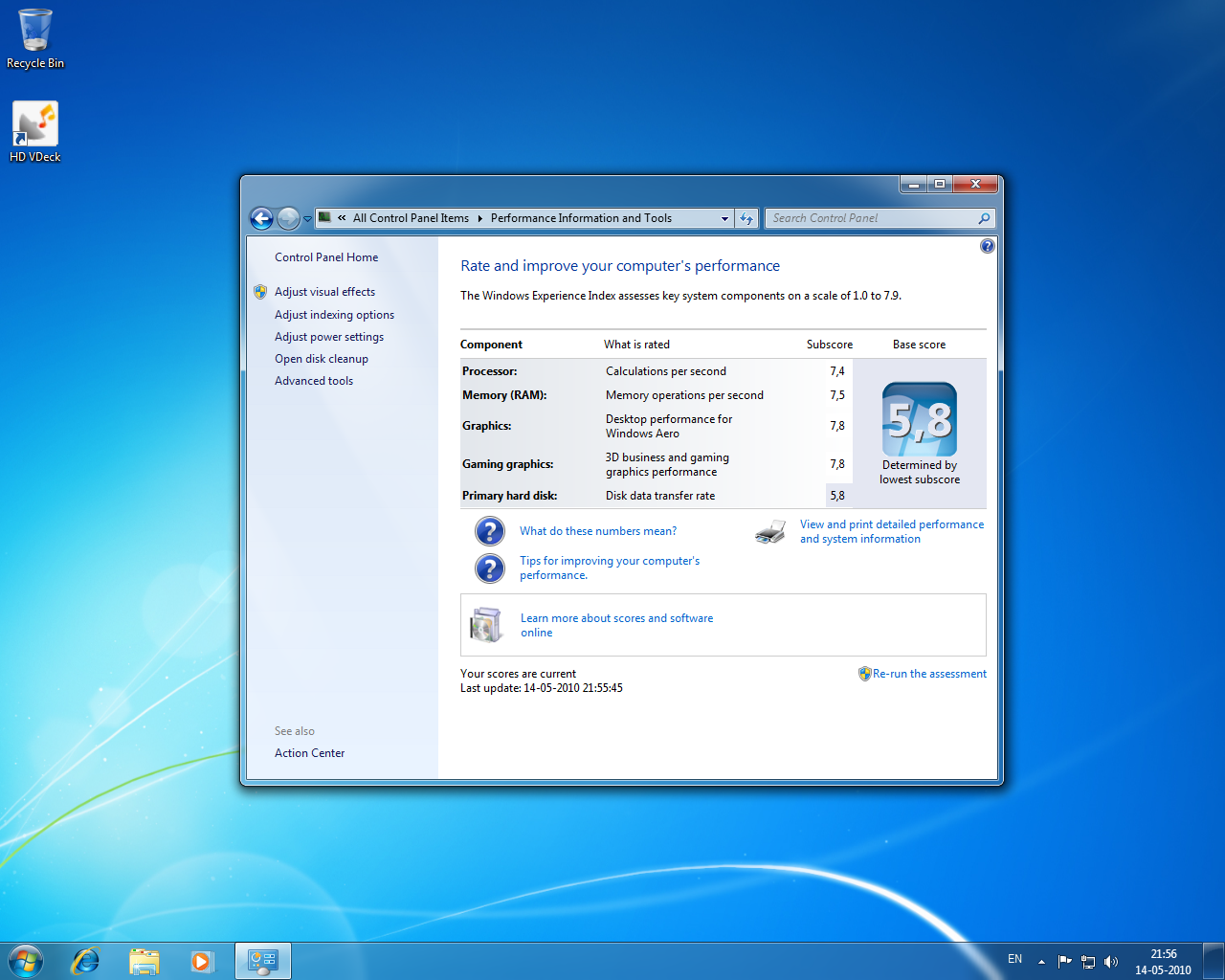The height and width of the screenshot is (980, 1225).
Task: Click the volume speaker icon in the system tray
Action: pyautogui.click(x=1111, y=961)
